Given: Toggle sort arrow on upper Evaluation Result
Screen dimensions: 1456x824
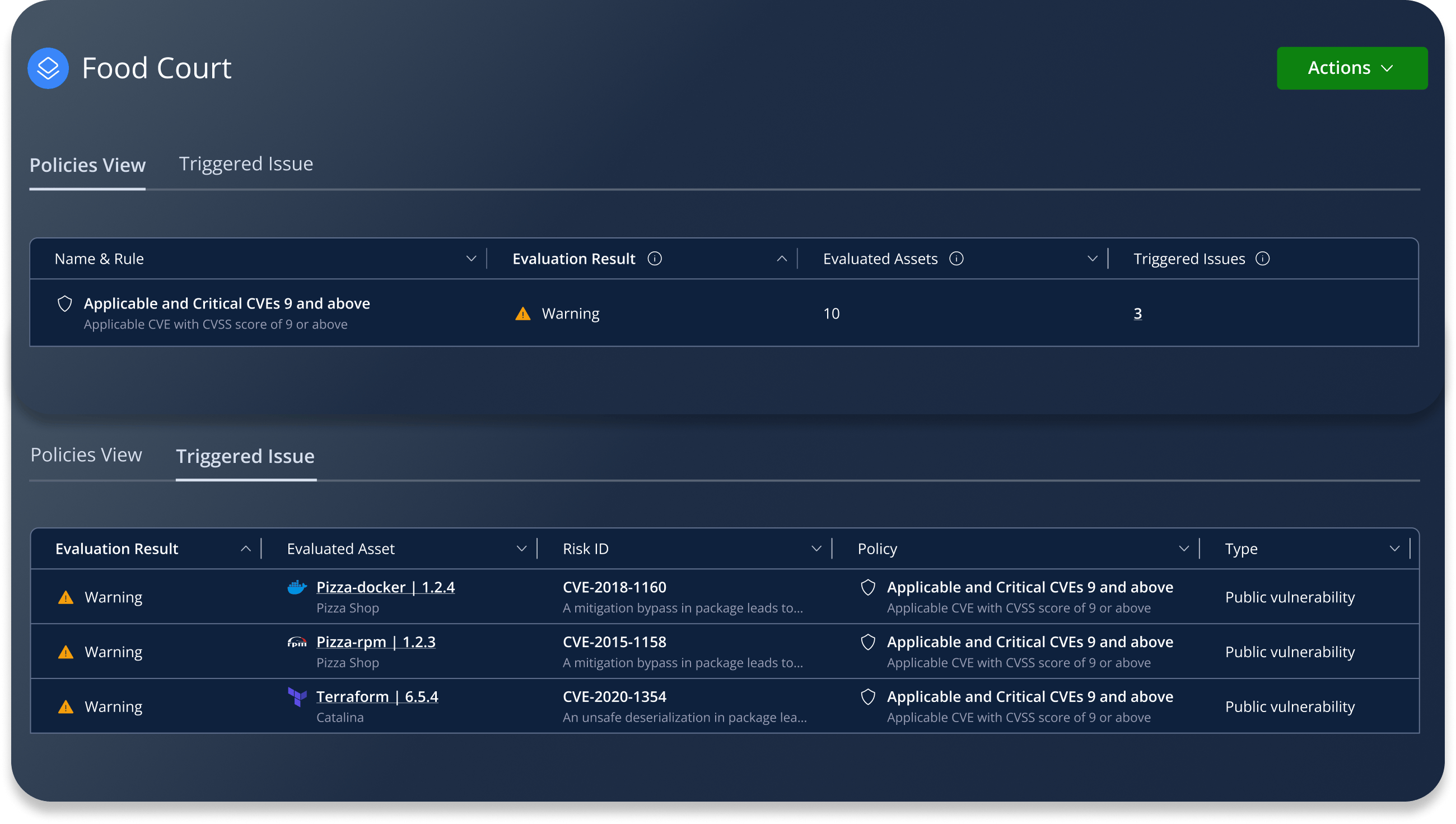Looking at the screenshot, I should (x=781, y=259).
